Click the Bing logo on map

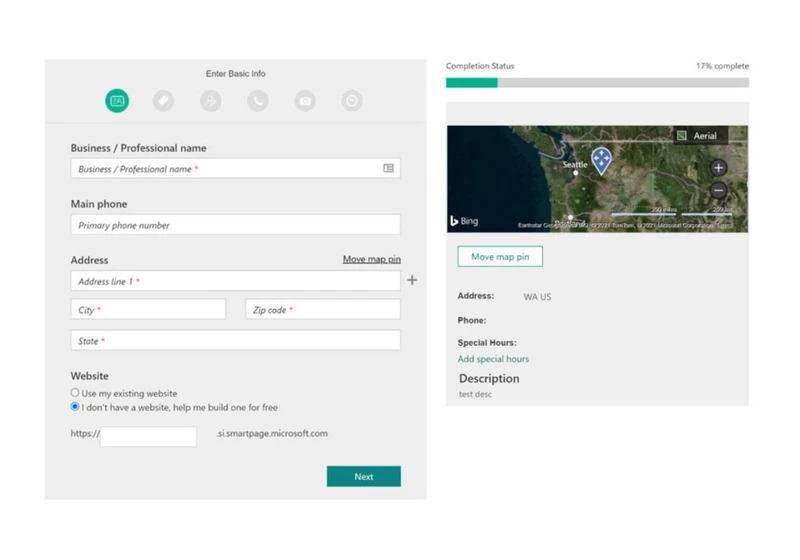tap(464, 221)
